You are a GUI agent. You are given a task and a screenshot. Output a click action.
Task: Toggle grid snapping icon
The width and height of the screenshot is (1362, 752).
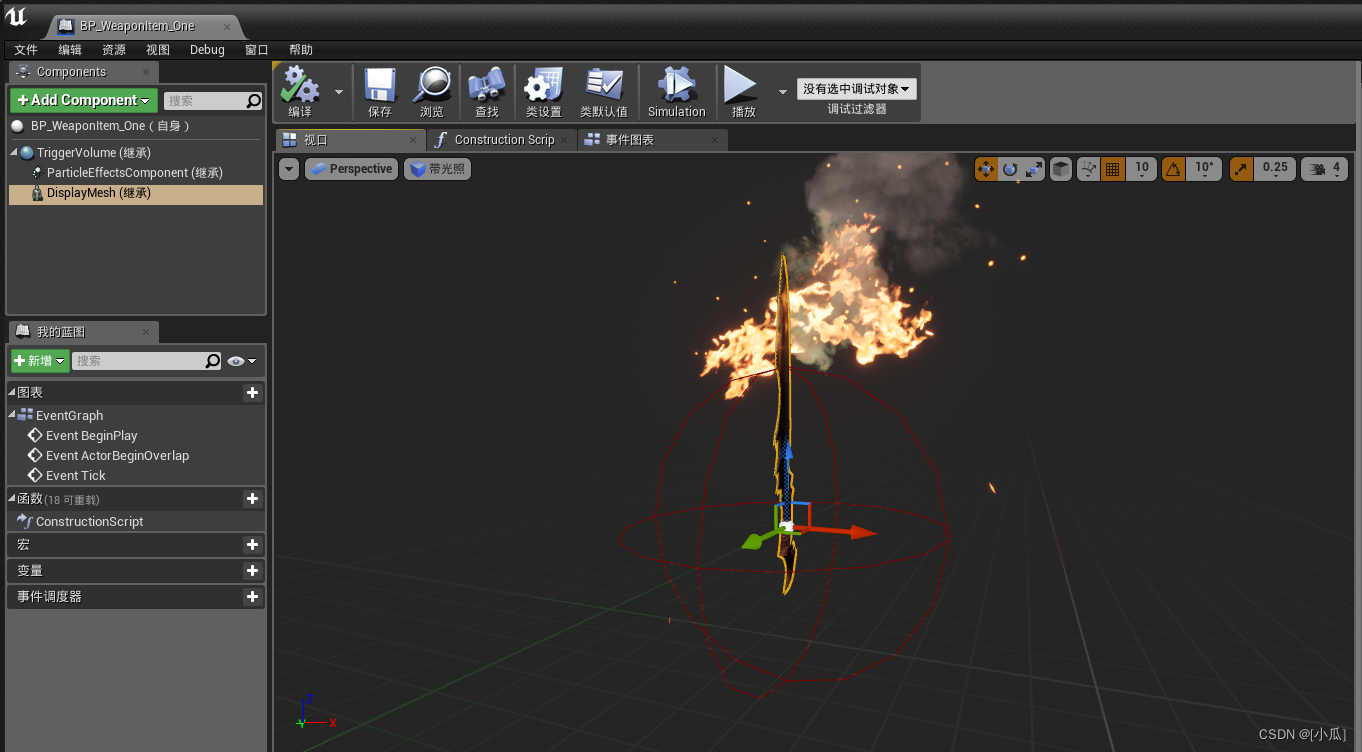[1112, 169]
